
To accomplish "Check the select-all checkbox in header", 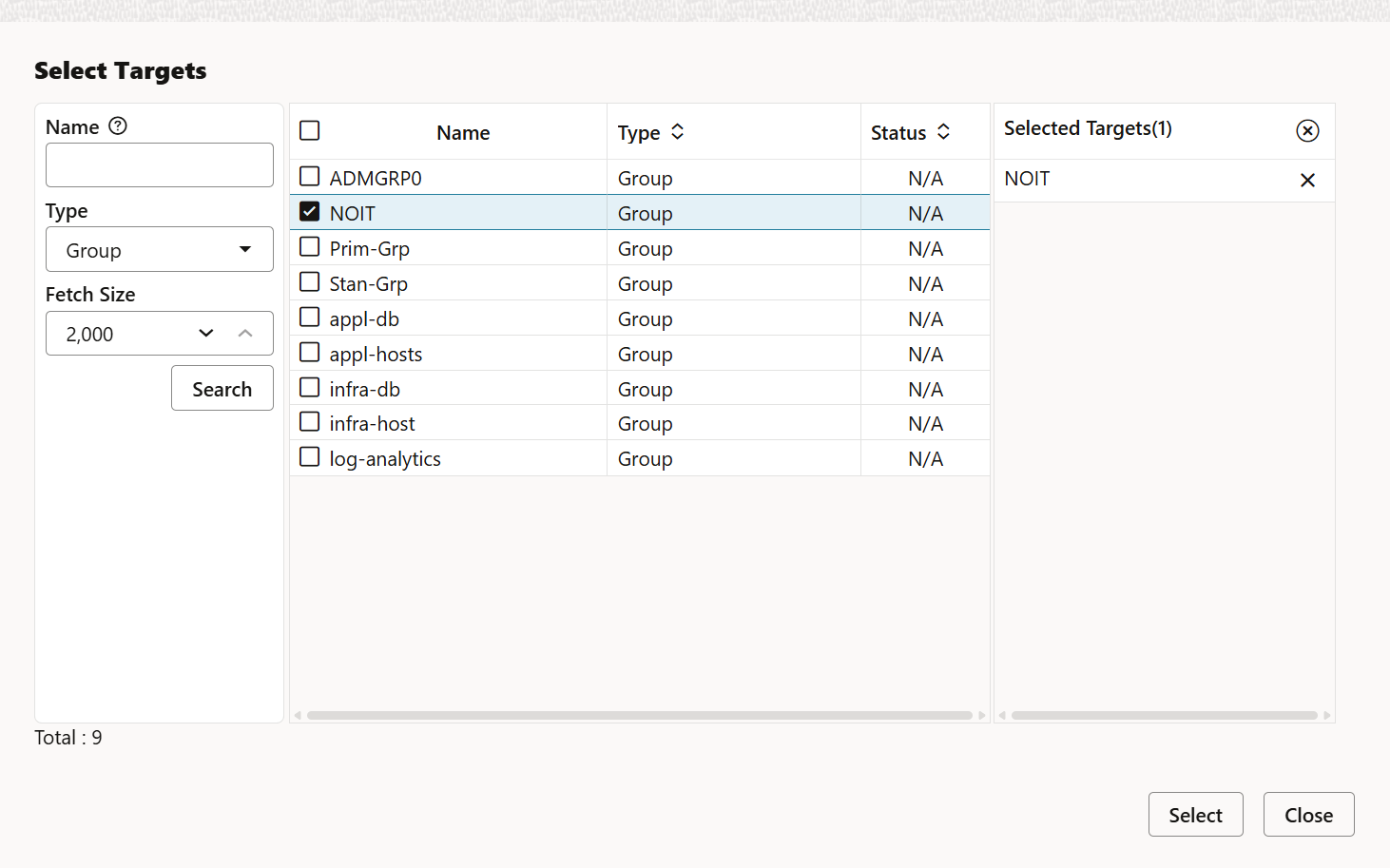I will (x=309, y=130).
